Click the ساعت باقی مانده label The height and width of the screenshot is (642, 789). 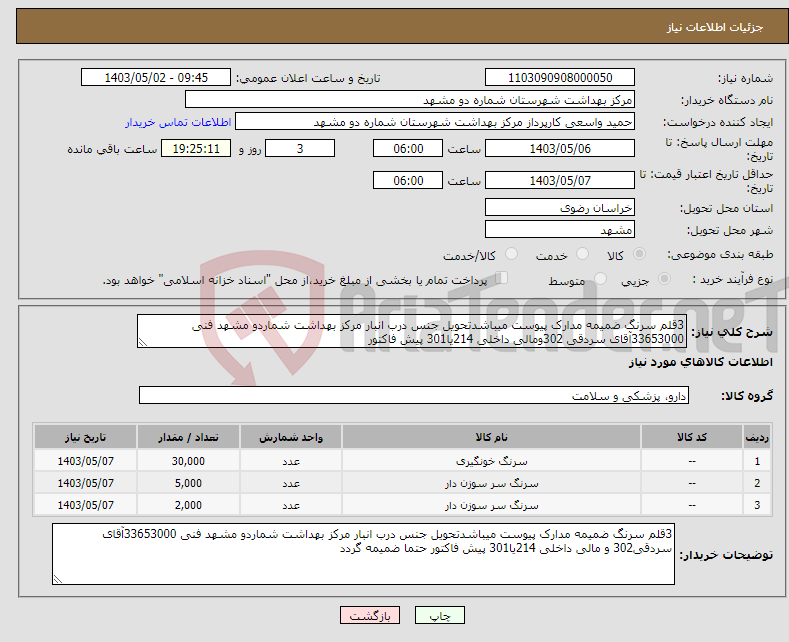[112, 149]
